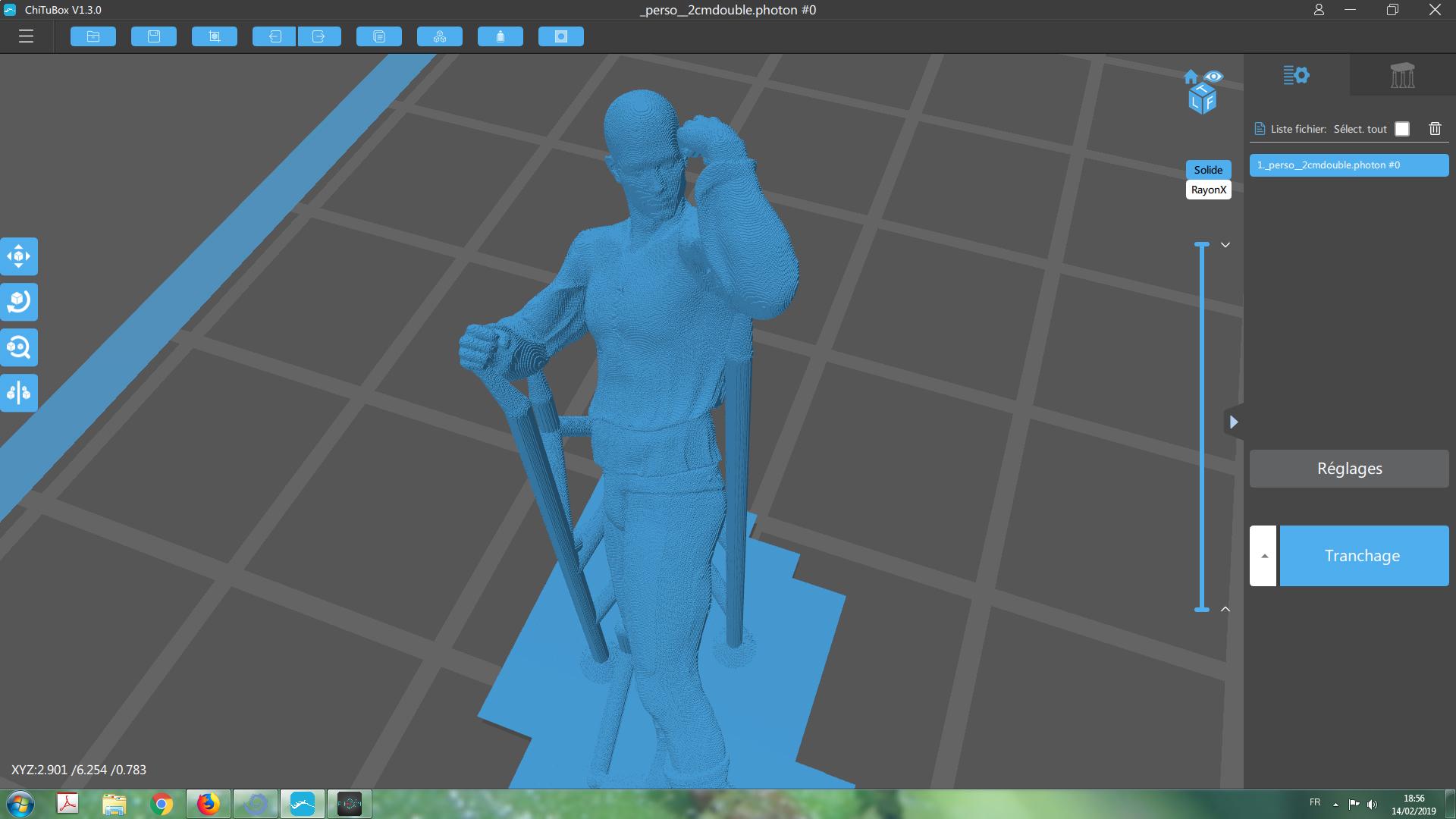This screenshot has height=819, width=1456.
Task: Open Firefox from taskbar
Action: click(209, 804)
